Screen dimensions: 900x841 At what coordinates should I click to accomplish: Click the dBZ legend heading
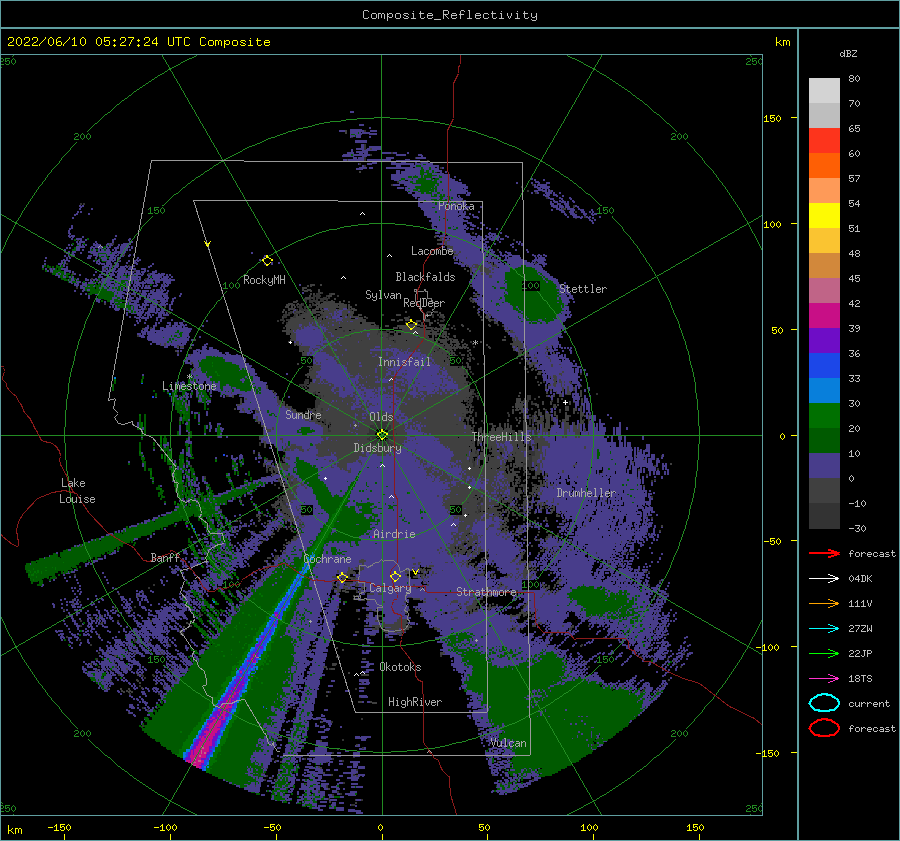pyautogui.click(x=848, y=53)
